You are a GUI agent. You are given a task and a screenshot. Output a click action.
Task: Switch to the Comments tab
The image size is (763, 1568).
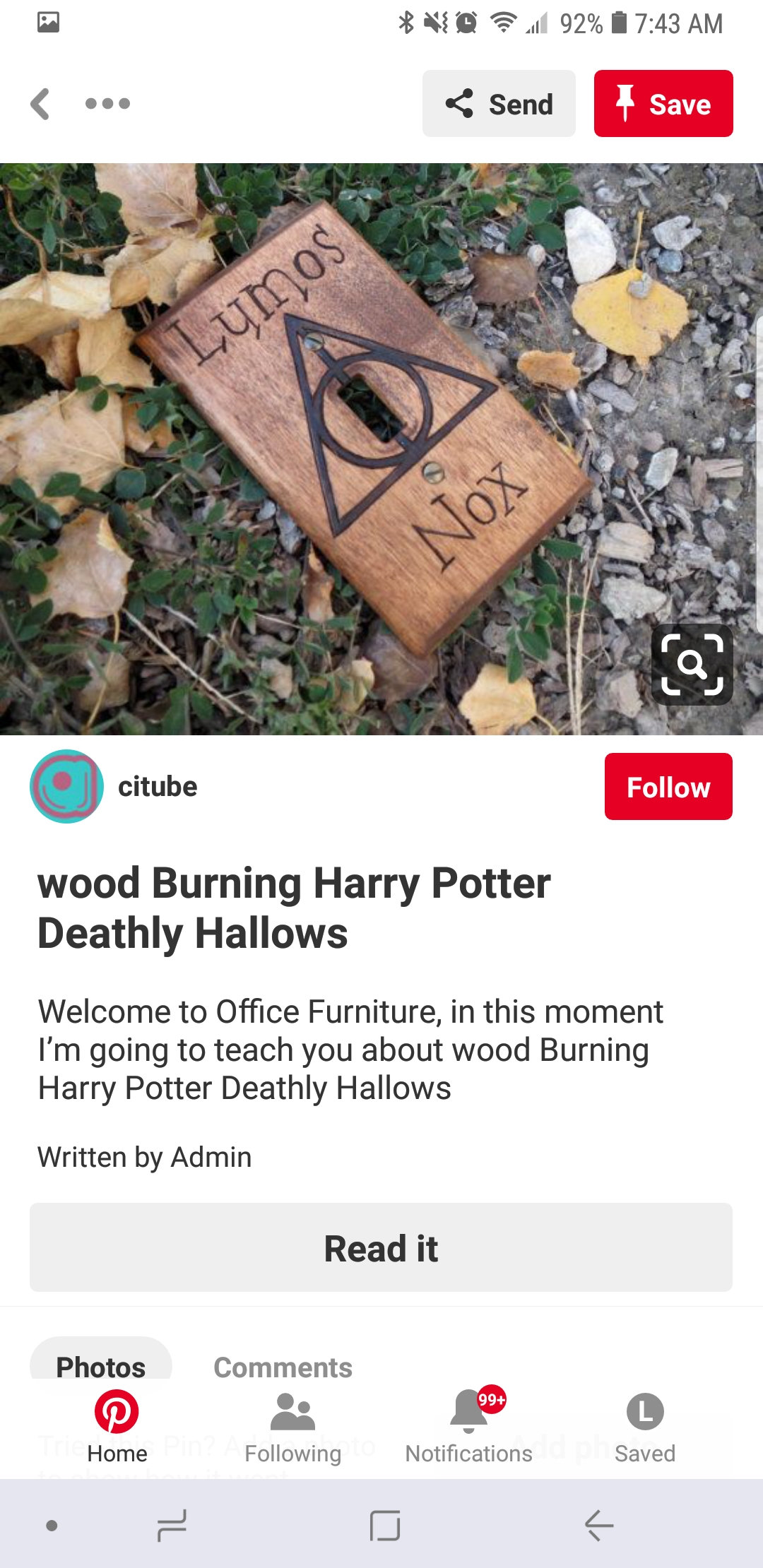tap(283, 1367)
